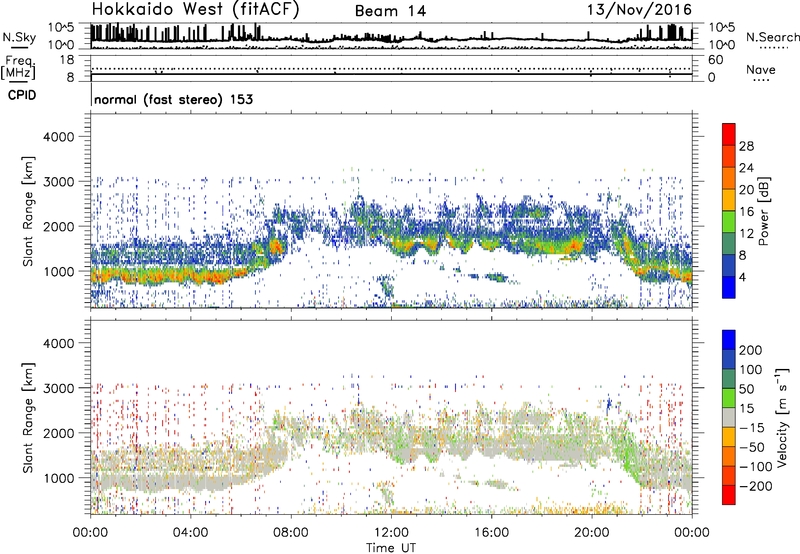Click the "50" value on Velocity color bar
800x554 pixels.
pos(746,389)
